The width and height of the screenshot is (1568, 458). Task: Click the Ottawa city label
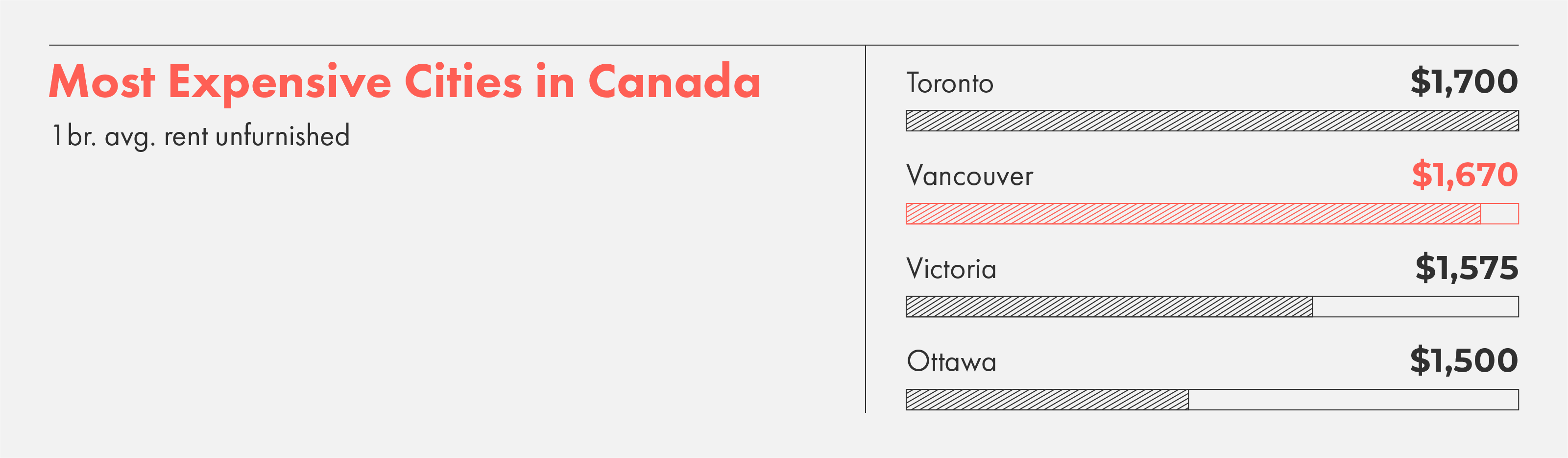(951, 362)
